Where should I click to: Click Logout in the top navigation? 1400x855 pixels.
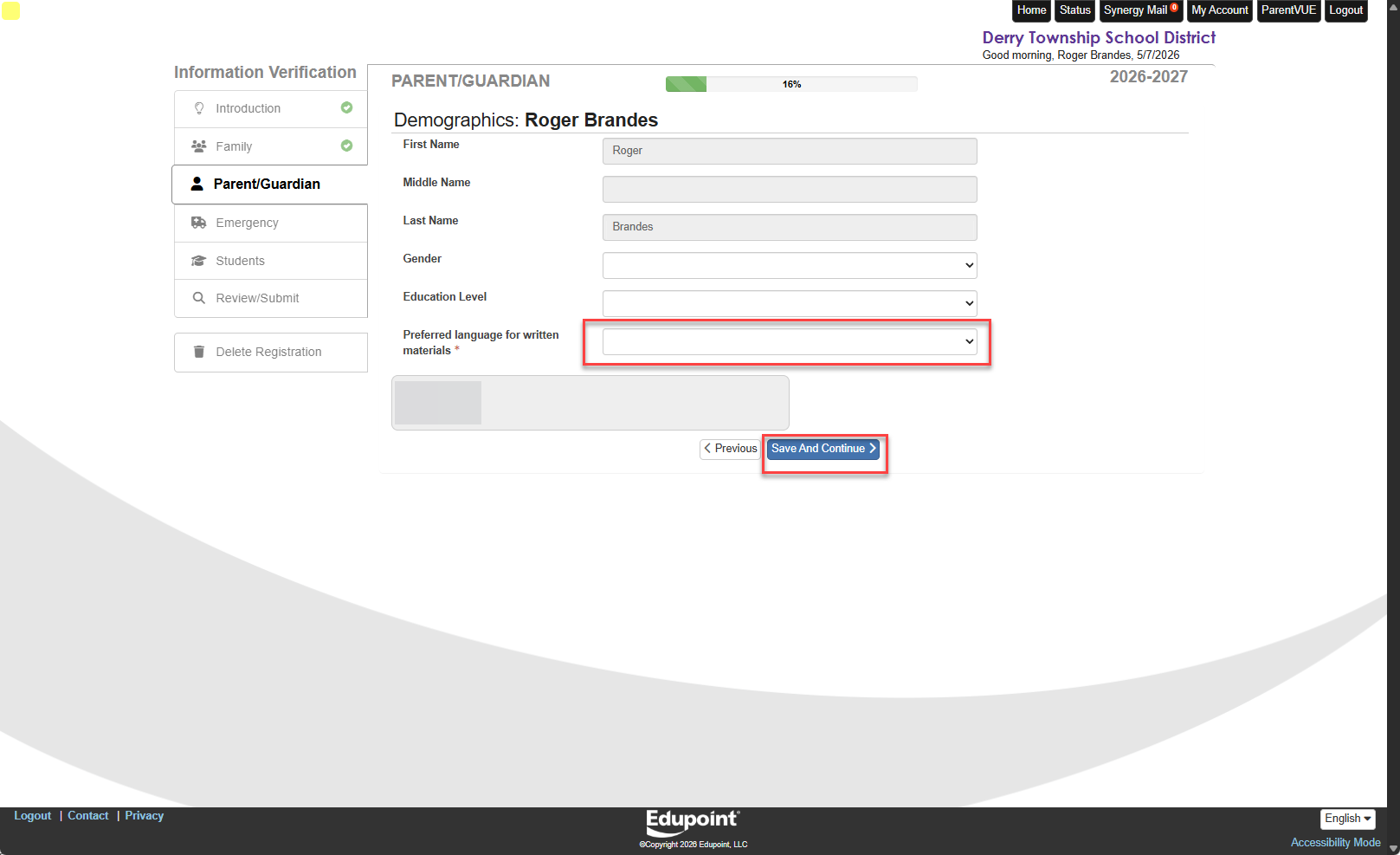point(1345,10)
